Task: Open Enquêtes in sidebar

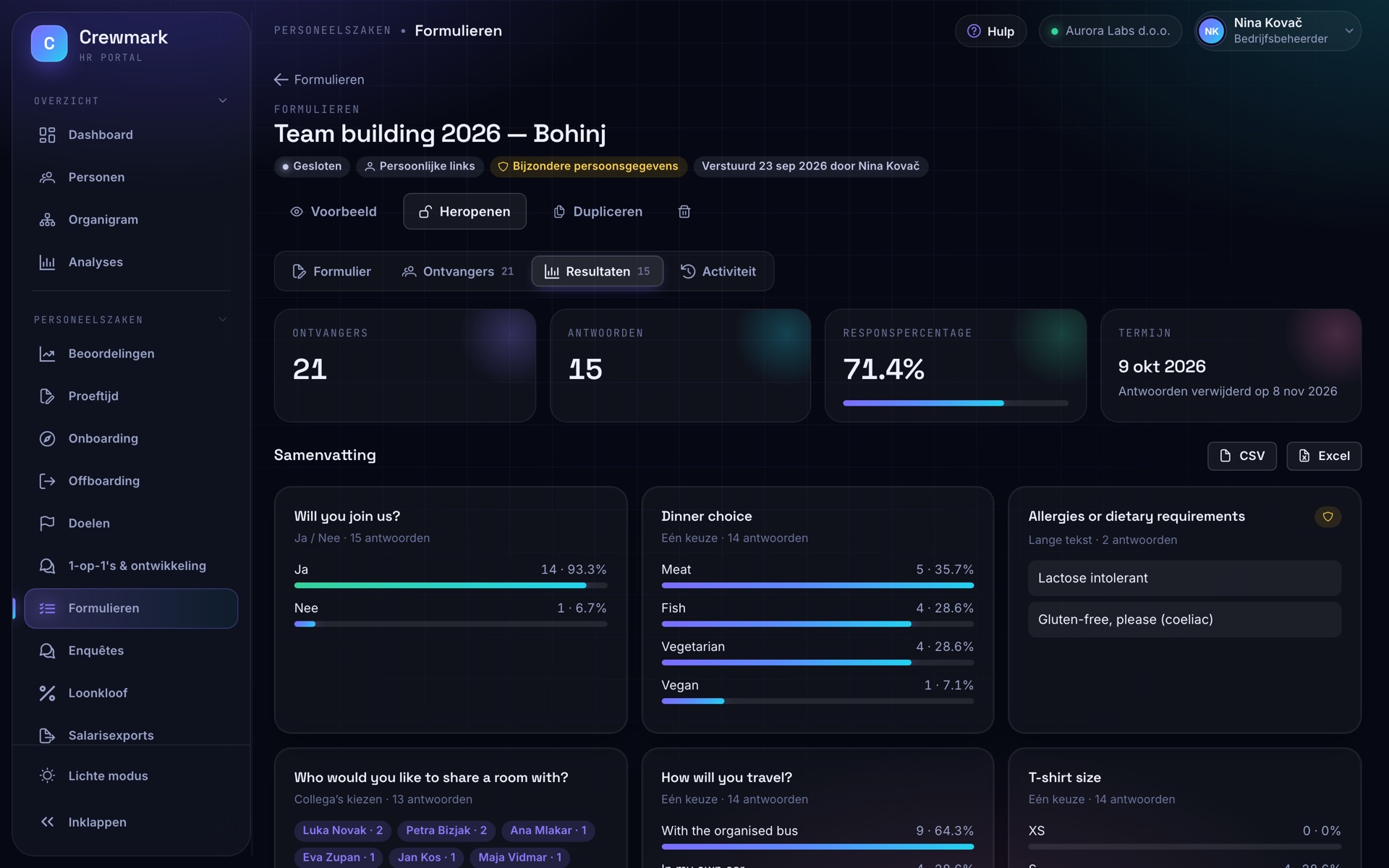Action: click(131, 651)
